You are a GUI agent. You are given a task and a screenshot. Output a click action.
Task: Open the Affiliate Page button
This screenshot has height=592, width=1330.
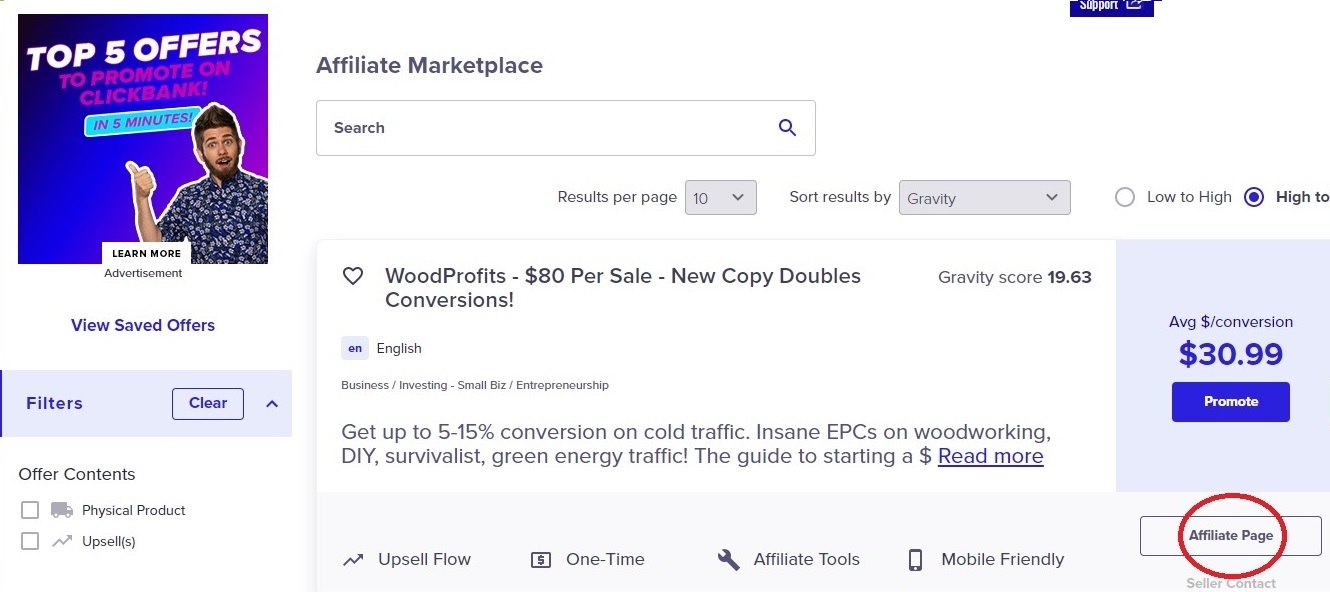(1231, 536)
